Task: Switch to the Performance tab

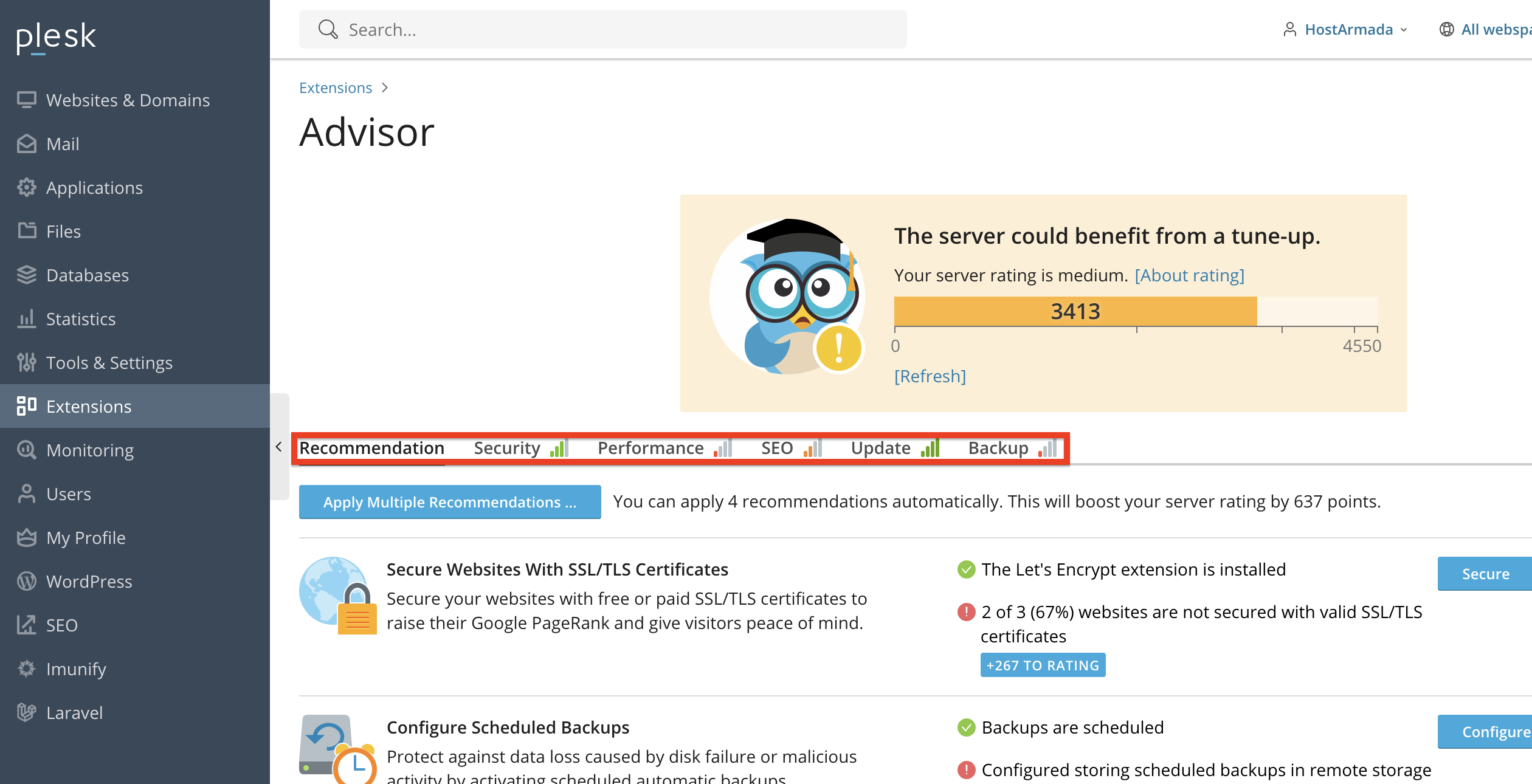Action: point(664,448)
